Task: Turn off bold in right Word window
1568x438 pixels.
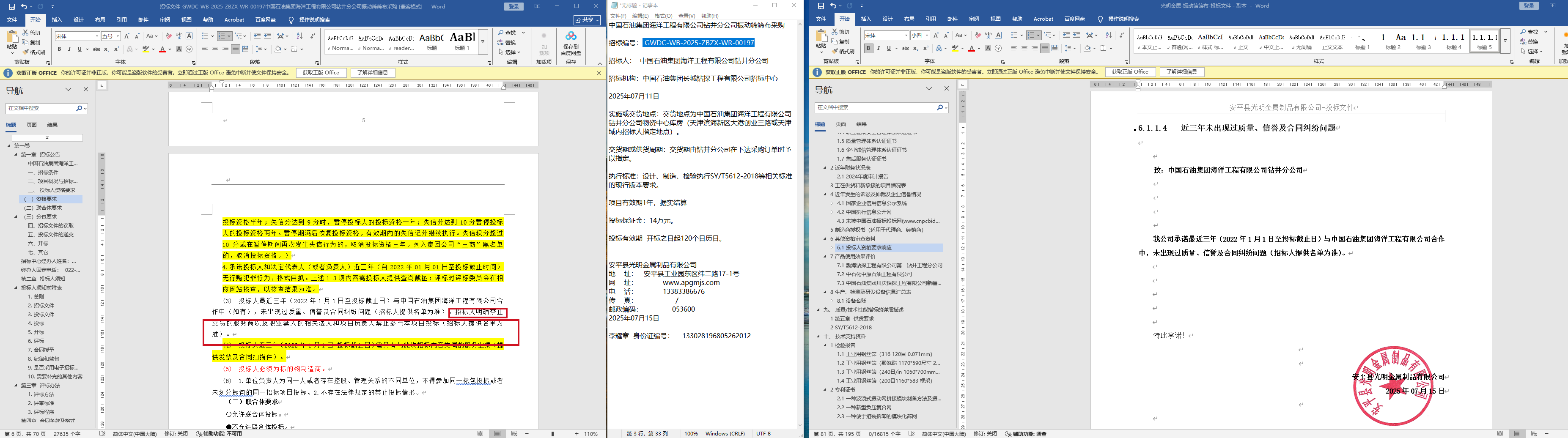Action: point(869,48)
